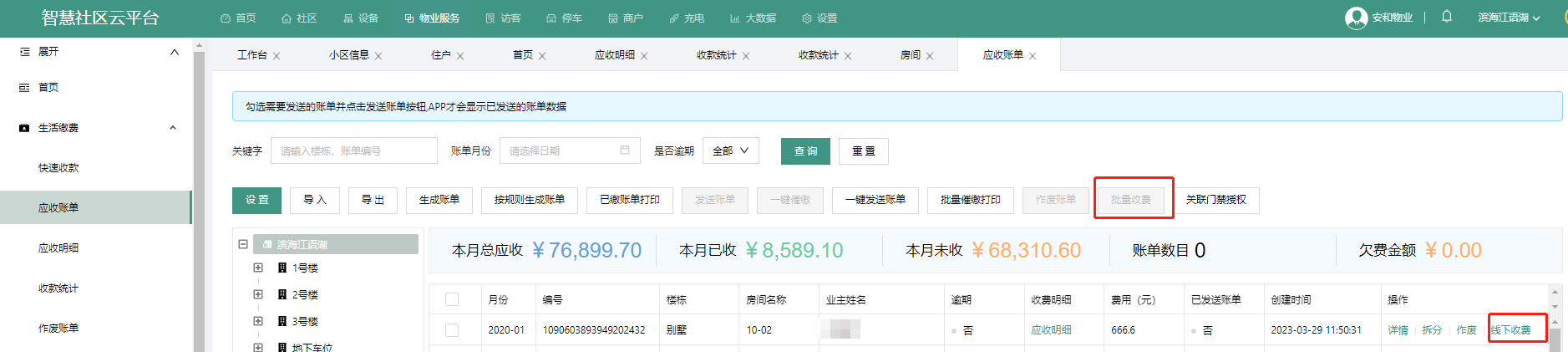The image size is (1568, 352).
Task: Expand the 1号楼 tree node
Action: pyautogui.click(x=258, y=268)
